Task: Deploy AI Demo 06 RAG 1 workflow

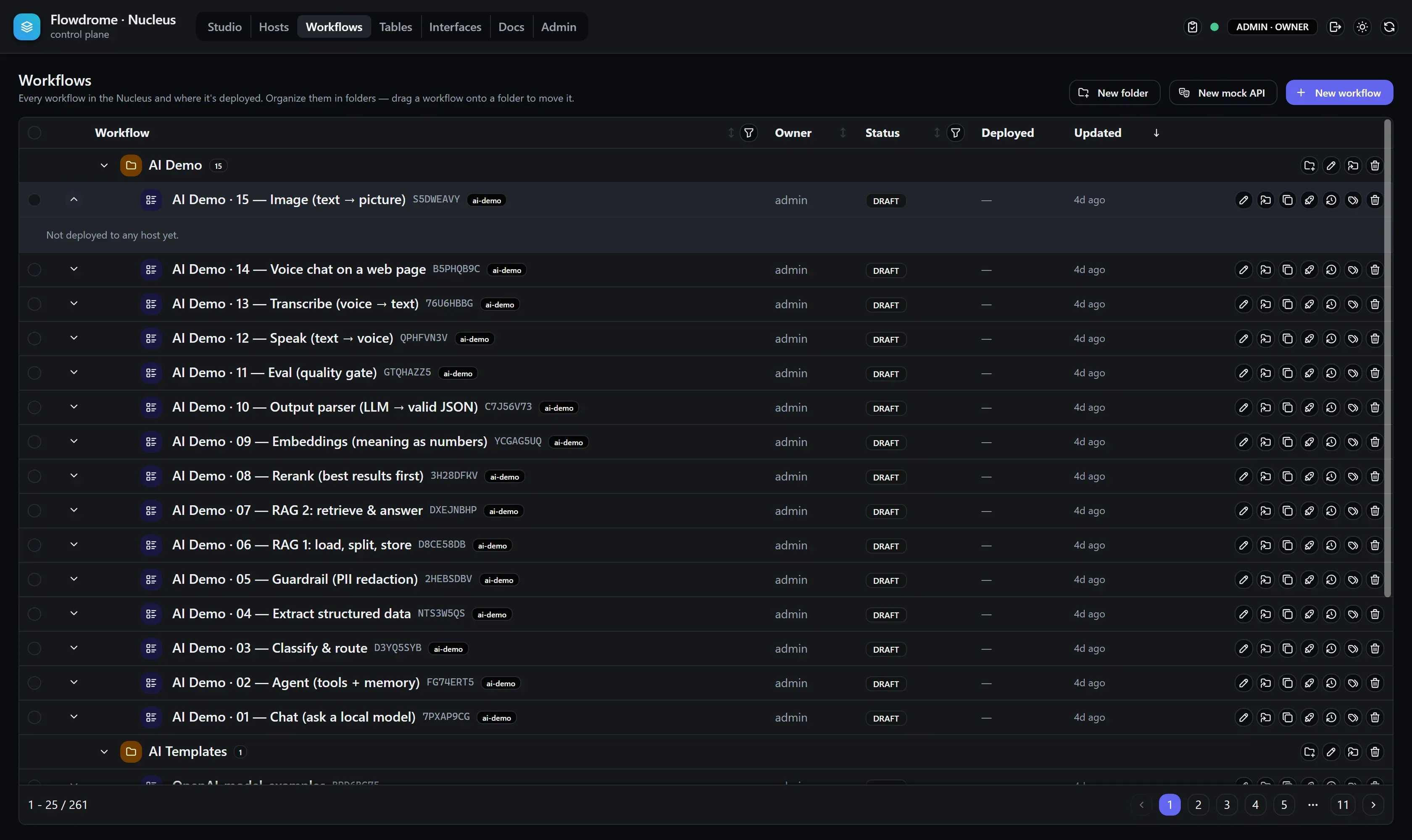Action: click(1309, 545)
